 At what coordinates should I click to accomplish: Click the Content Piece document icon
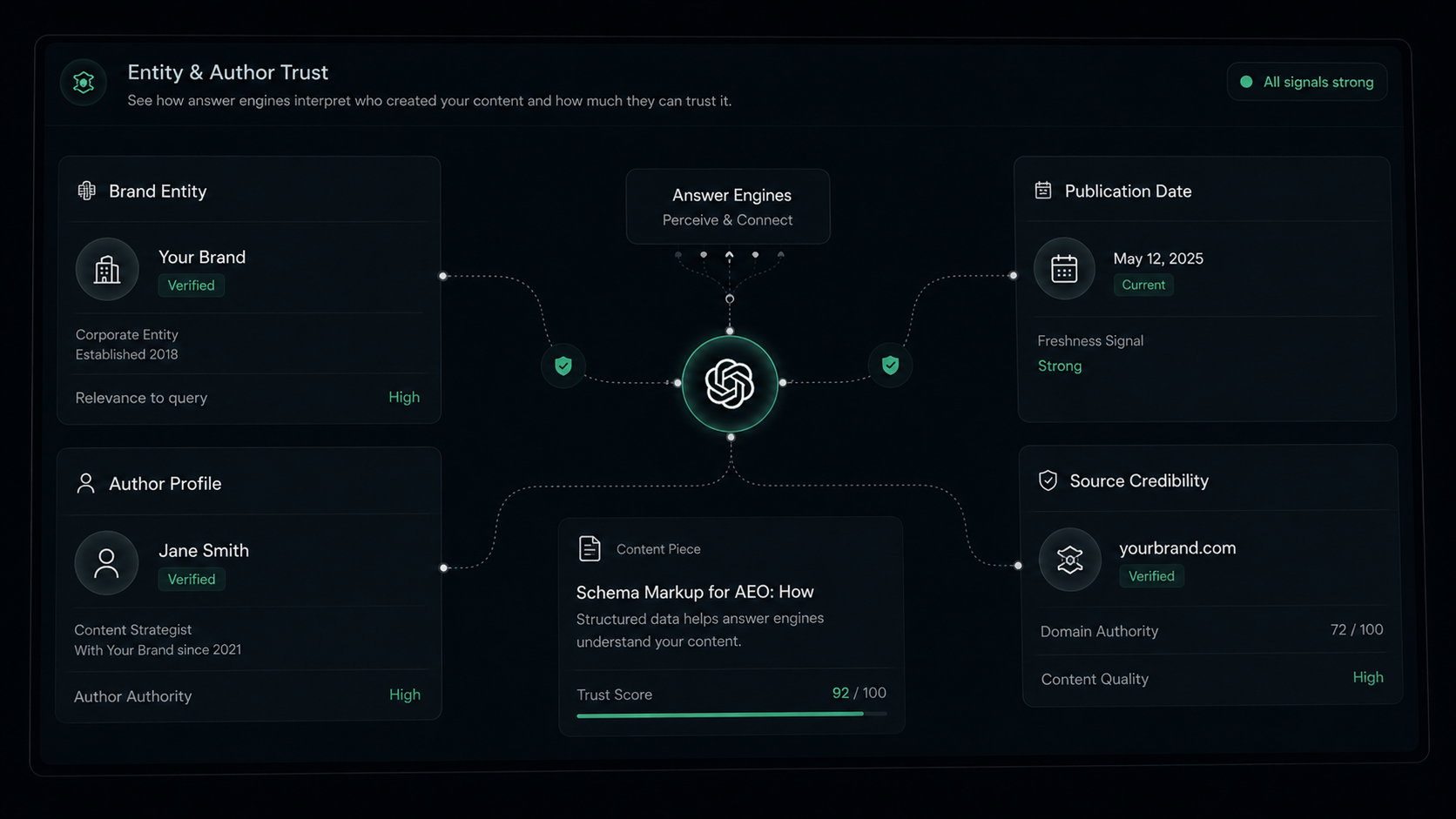coord(590,548)
